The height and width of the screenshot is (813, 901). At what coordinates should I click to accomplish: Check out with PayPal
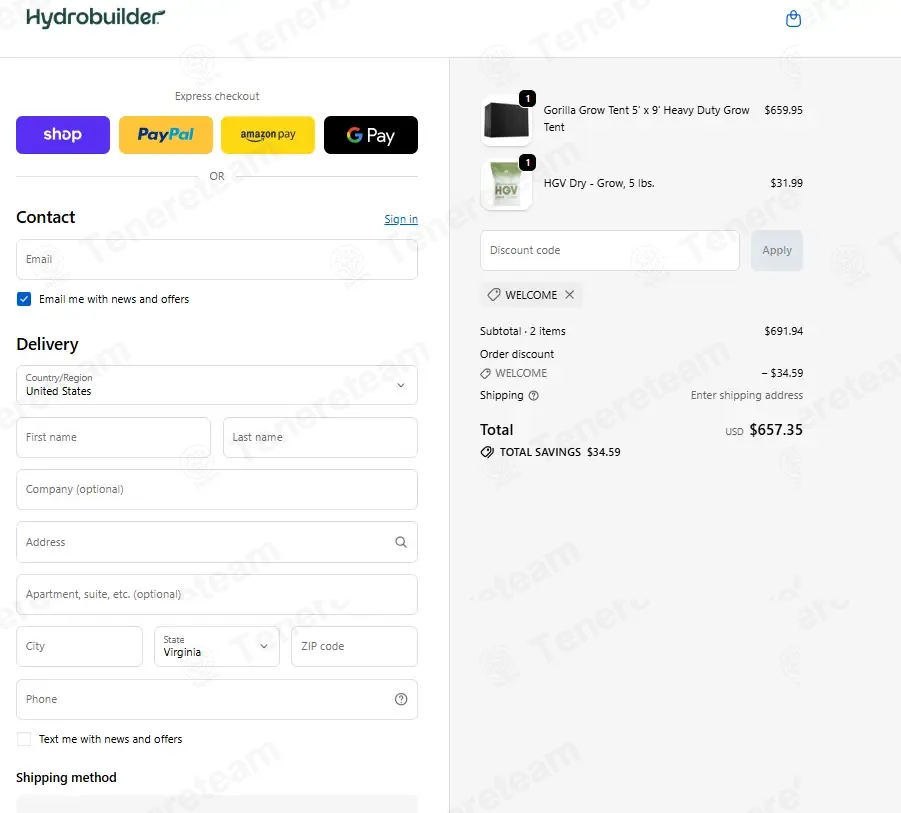(x=165, y=135)
